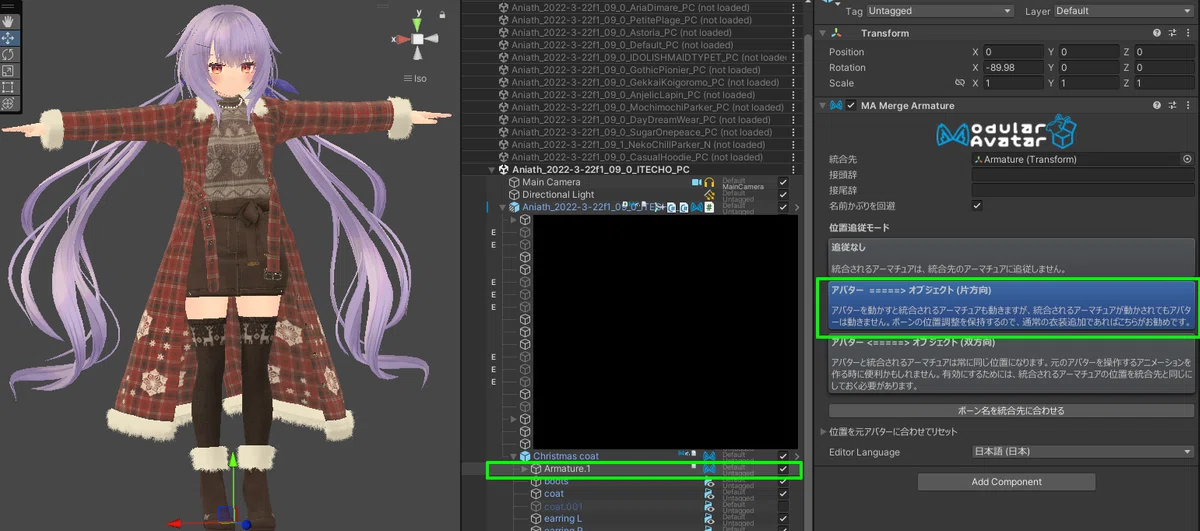The height and width of the screenshot is (531, 1200).
Task: Collapse the MA Merge Armature foldout
Action: pyautogui.click(x=822, y=105)
